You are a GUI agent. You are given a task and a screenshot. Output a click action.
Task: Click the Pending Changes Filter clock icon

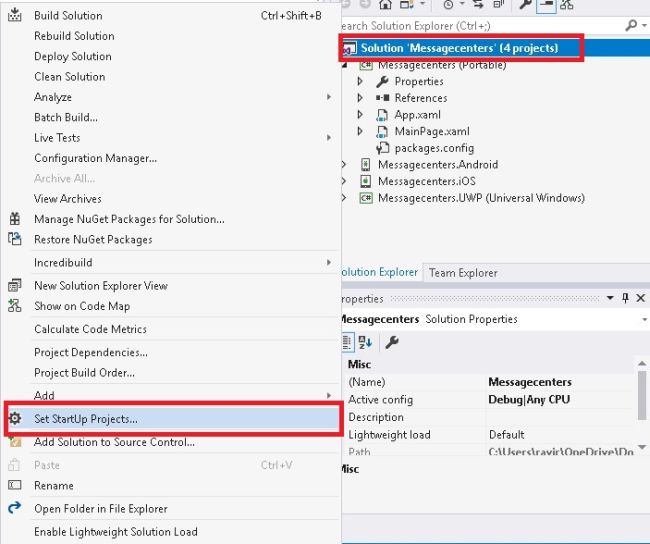coord(448,5)
